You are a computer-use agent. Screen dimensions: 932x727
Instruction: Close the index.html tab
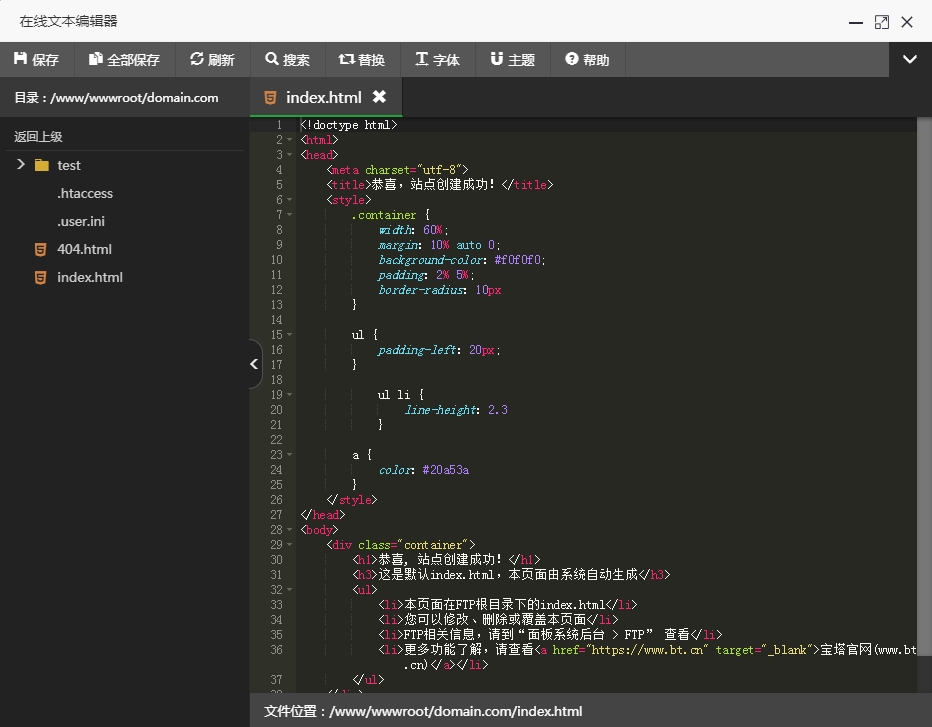(x=379, y=96)
